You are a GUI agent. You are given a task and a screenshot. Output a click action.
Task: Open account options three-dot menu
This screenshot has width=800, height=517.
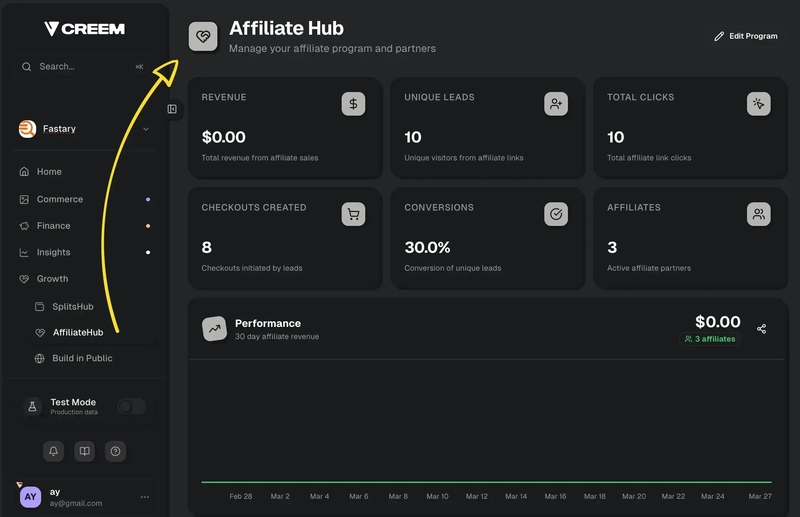(x=145, y=497)
